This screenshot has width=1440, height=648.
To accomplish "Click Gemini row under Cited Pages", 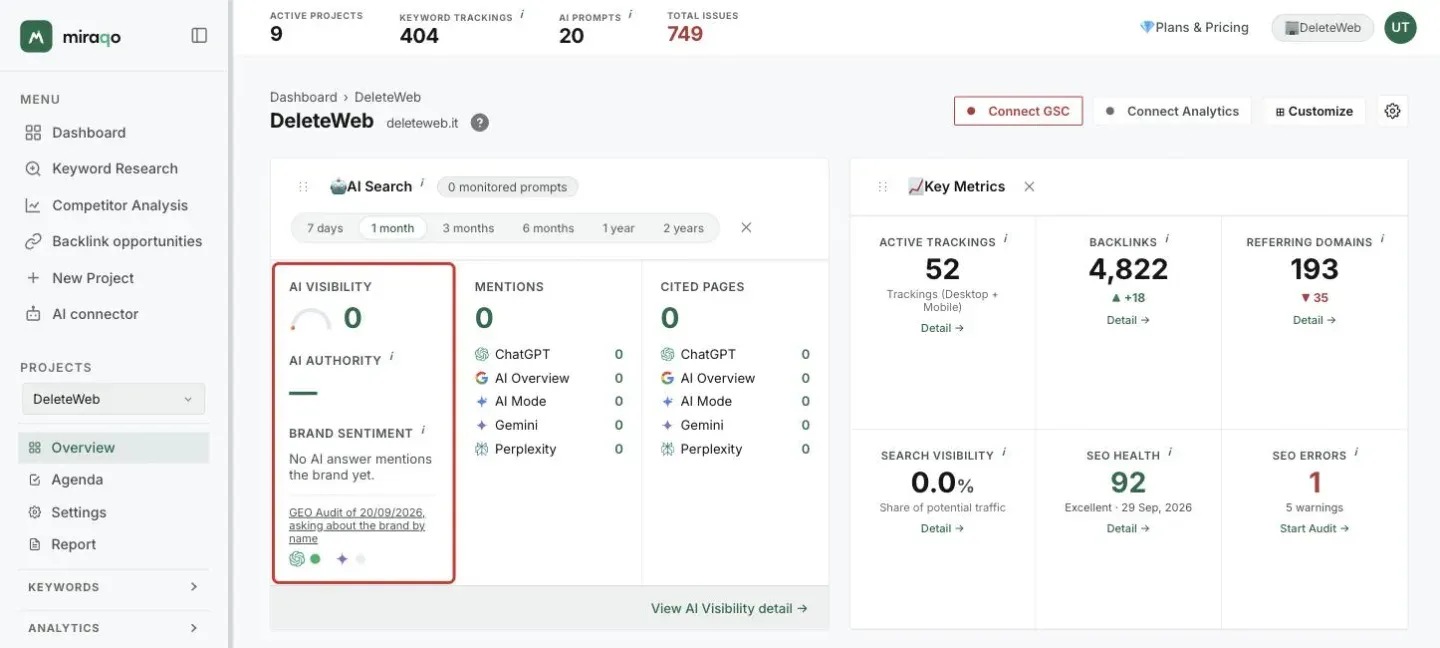I will click(x=735, y=425).
